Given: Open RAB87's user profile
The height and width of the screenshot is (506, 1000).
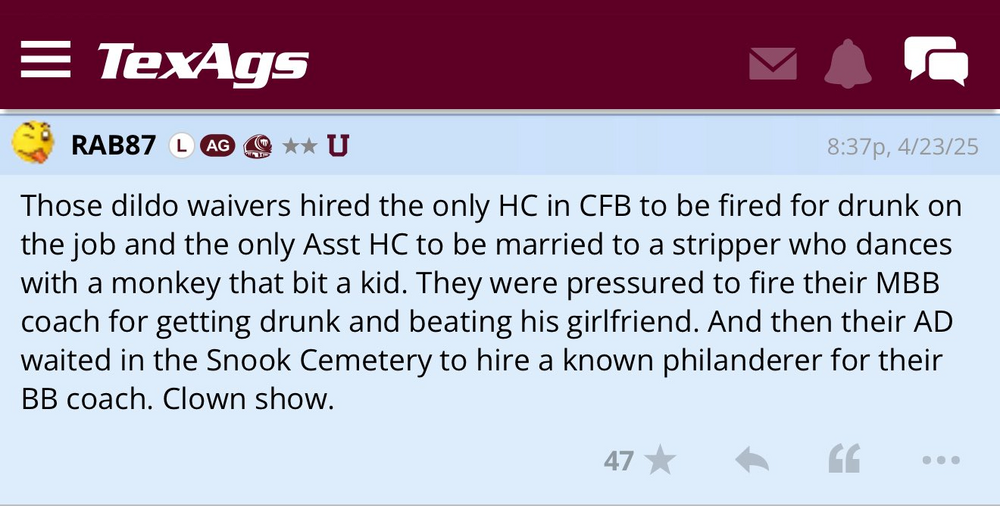Looking at the screenshot, I should [x=113, y=146].
